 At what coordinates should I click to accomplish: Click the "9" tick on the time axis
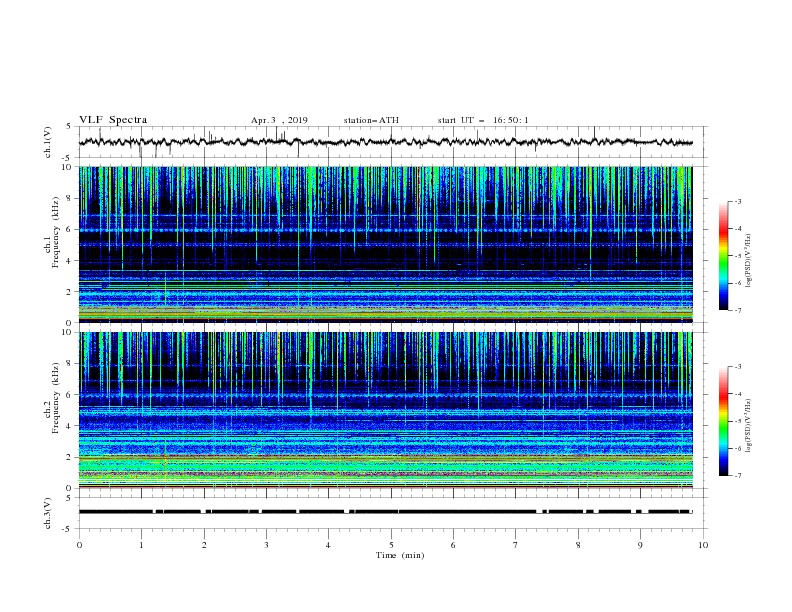point(640,545)
